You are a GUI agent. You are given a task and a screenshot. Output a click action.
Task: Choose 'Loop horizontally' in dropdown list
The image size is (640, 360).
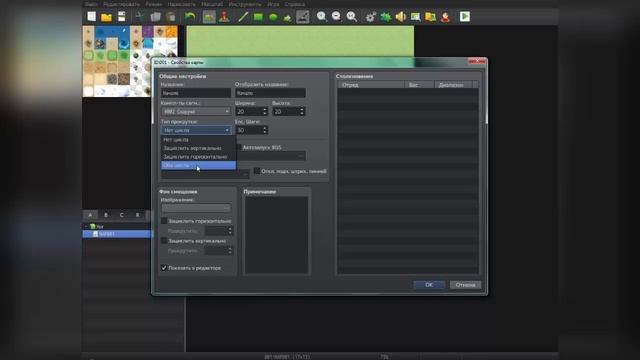199,157
